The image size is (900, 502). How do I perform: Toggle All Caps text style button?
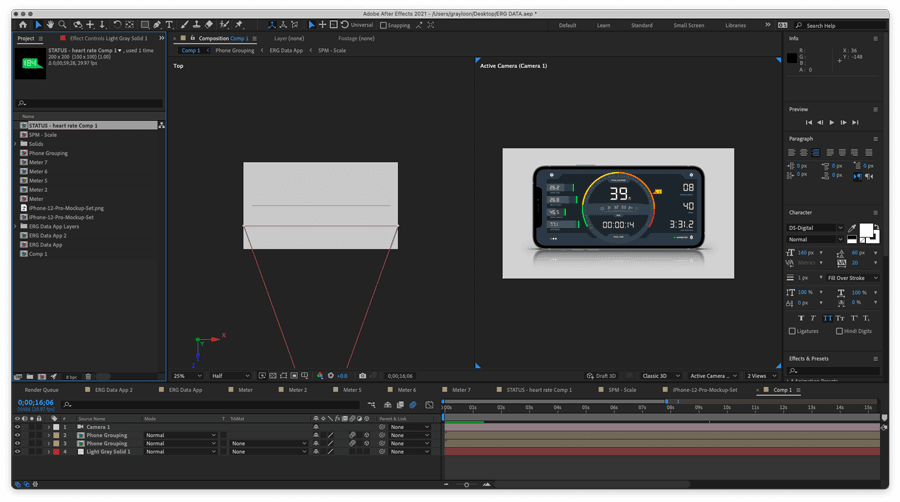[827, 318]
